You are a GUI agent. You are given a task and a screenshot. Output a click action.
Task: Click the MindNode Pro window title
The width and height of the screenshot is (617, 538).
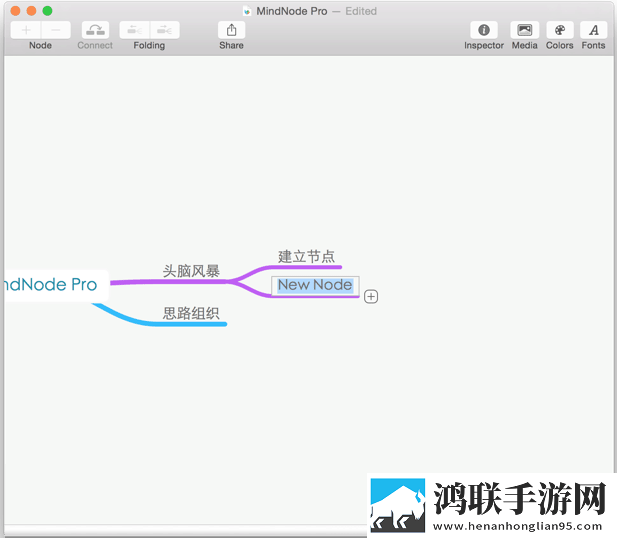(x=292, y=11)
